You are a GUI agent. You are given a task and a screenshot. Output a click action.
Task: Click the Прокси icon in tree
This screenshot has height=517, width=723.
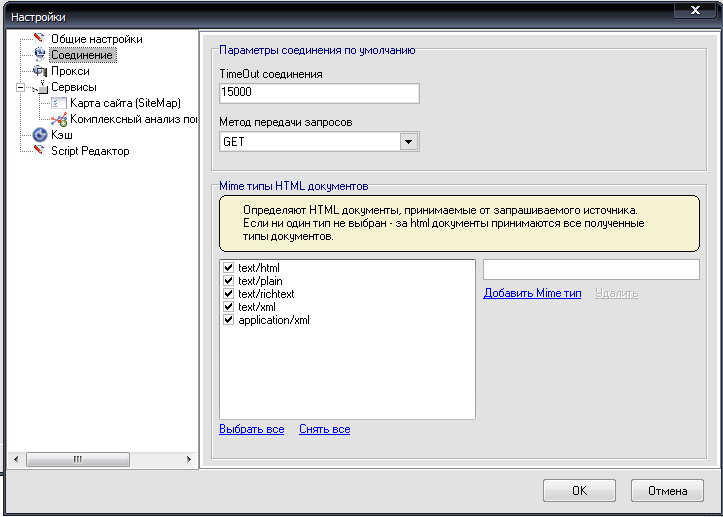[40, 71]
